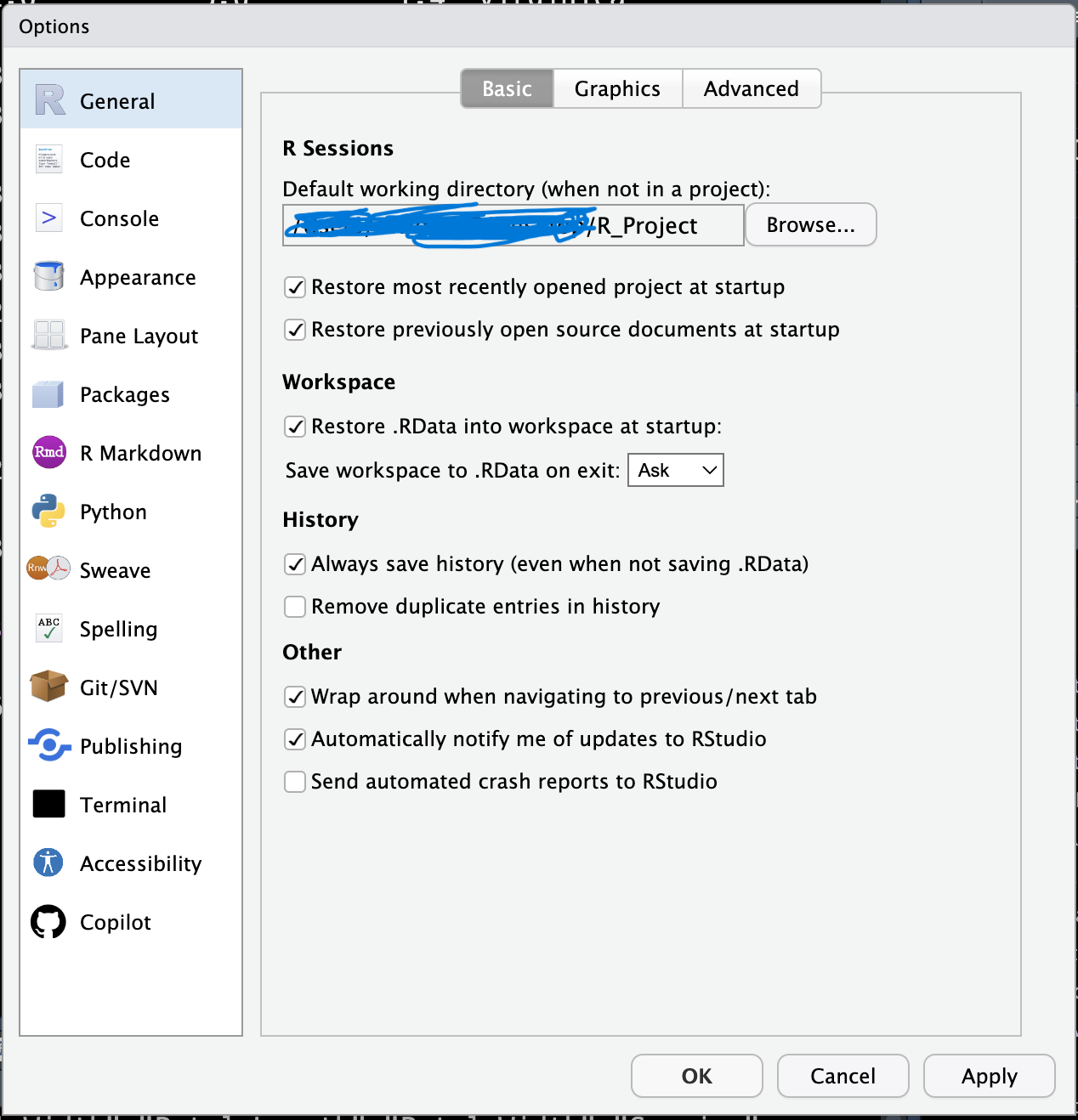Screen dimensions: 1078x1120
Task: Open the Code options section
Action: tap(131, 159)
